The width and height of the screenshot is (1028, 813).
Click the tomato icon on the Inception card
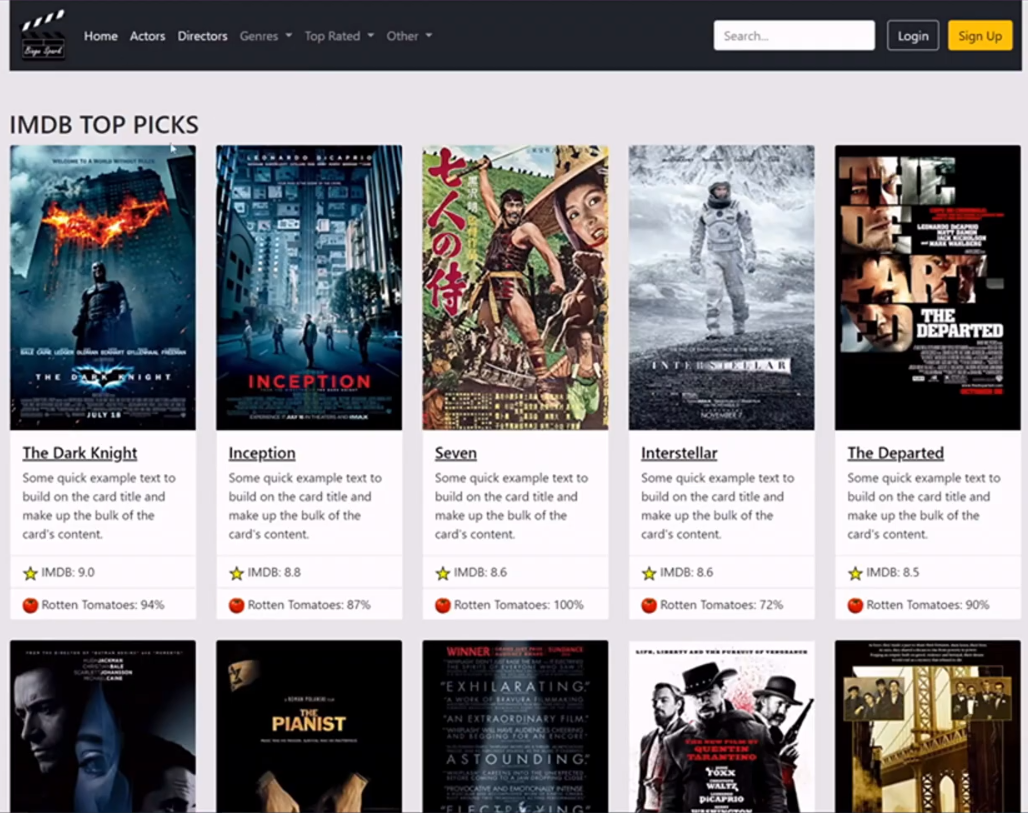point(237,605)
